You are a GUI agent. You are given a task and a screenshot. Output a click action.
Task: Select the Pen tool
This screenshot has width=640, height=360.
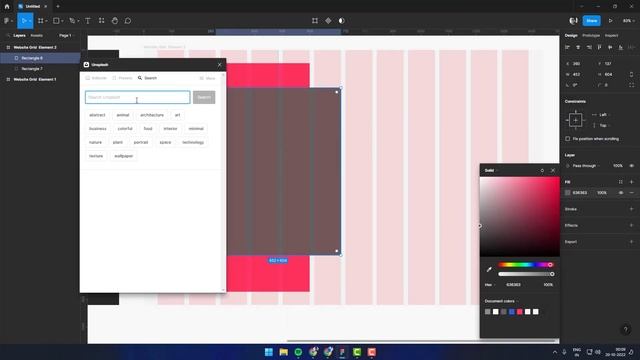pyautogui.click(x=72, y=20)
